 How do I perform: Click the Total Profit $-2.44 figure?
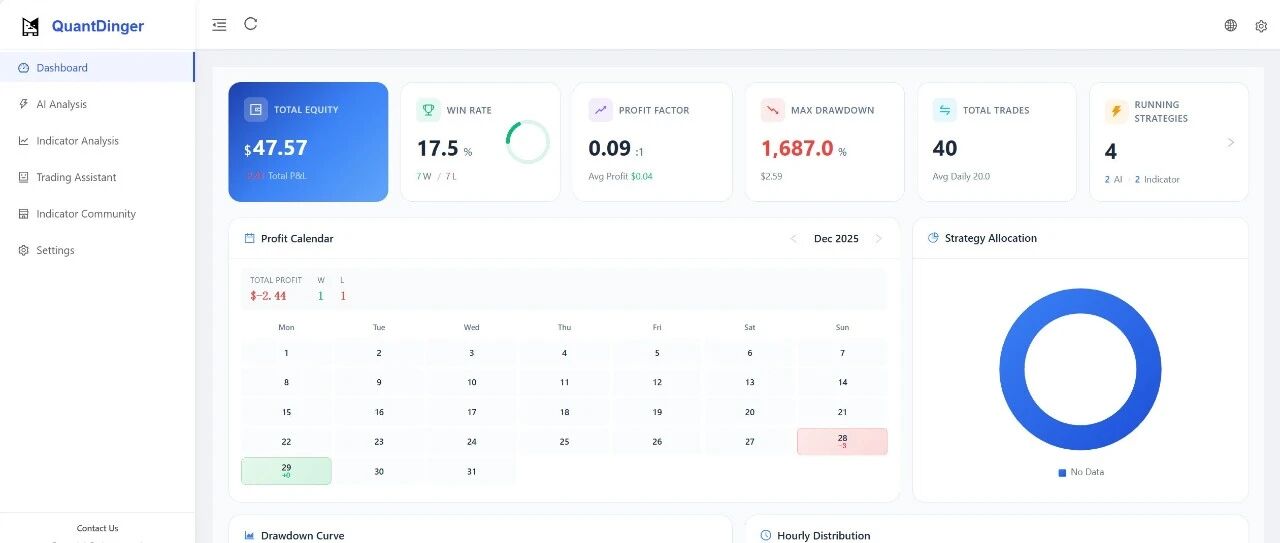click(268, 296)
